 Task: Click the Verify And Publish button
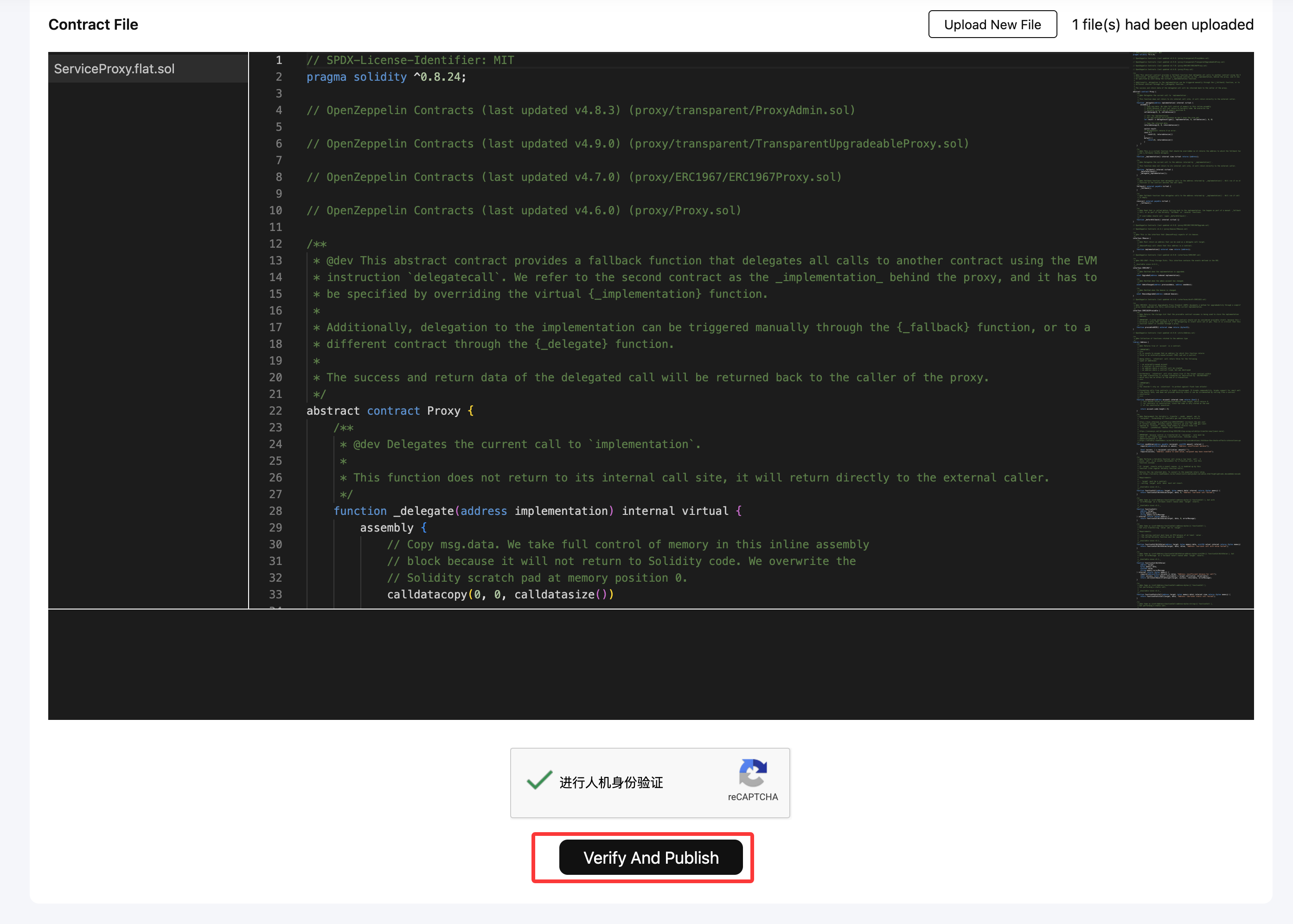tap(651, 857)
